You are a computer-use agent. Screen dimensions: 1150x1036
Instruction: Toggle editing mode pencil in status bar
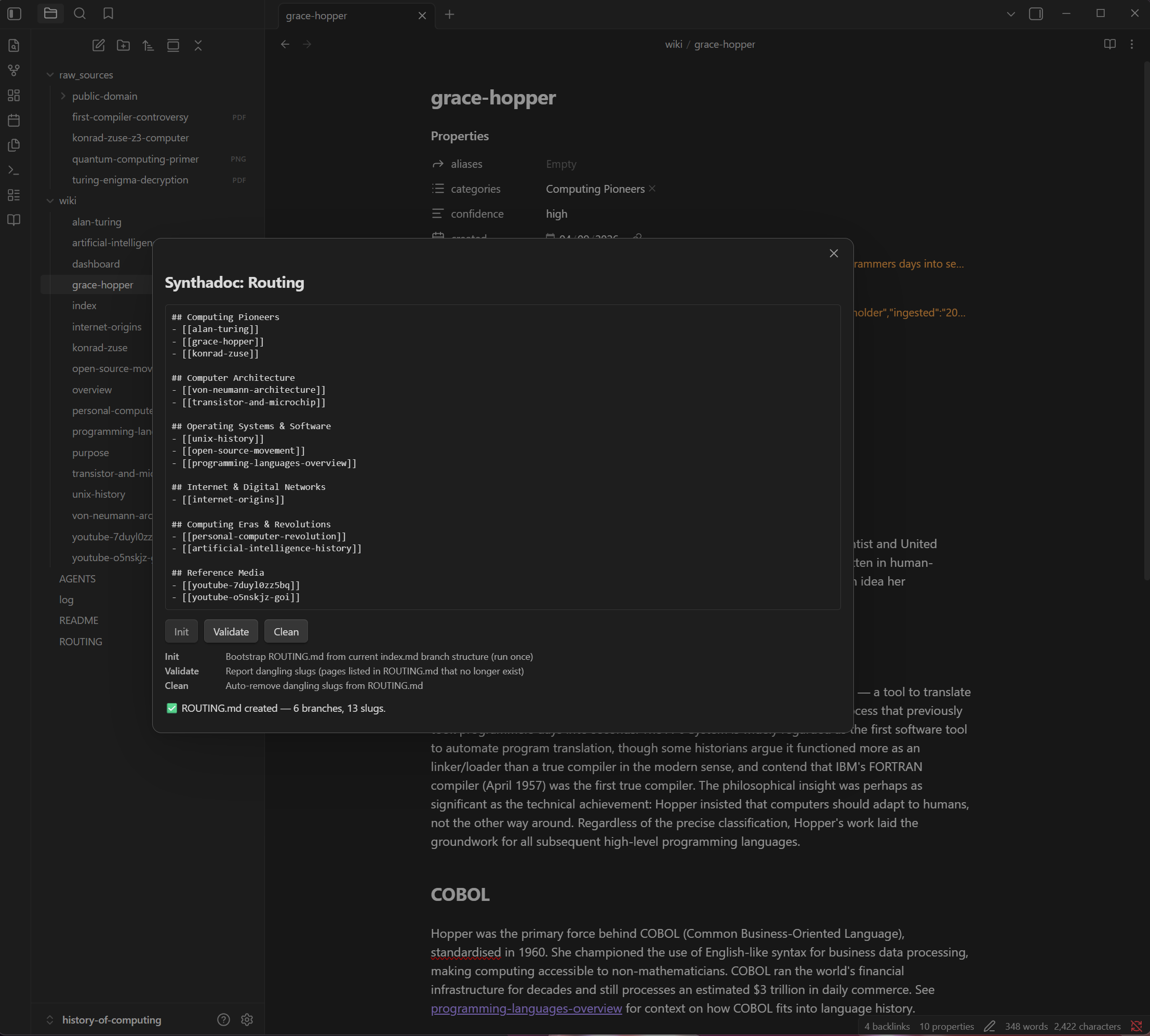coord(989,1026)
